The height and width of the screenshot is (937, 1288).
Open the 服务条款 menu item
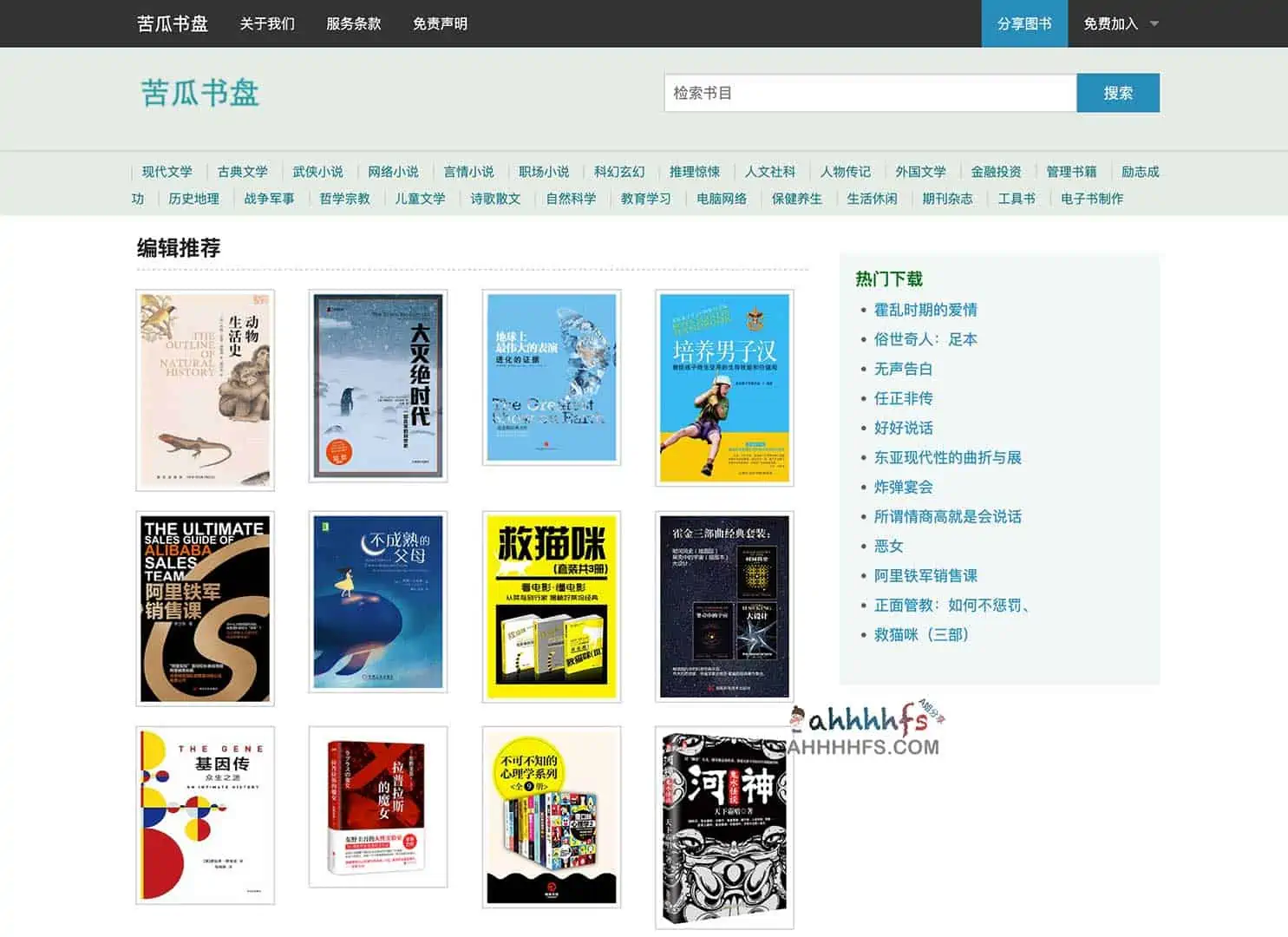click(352, 23)
